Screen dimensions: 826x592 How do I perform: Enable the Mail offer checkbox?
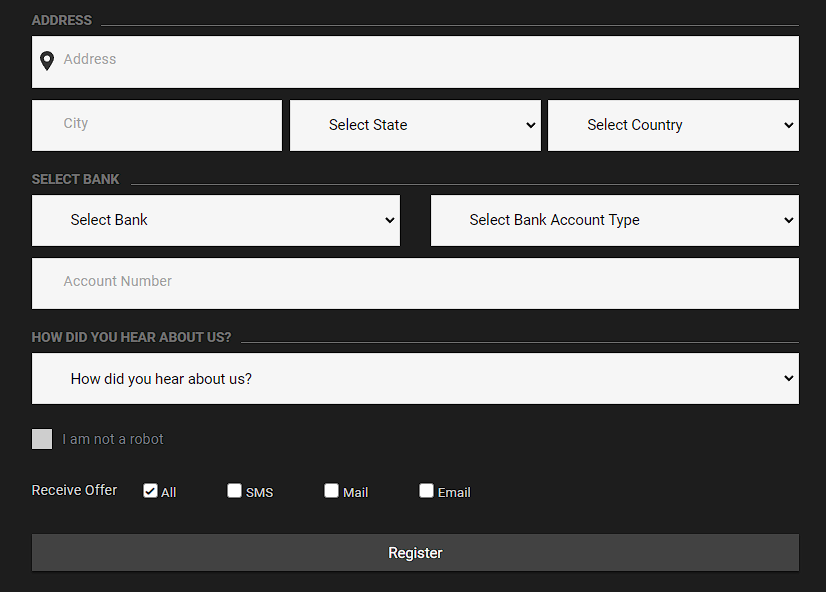[331, 490]
